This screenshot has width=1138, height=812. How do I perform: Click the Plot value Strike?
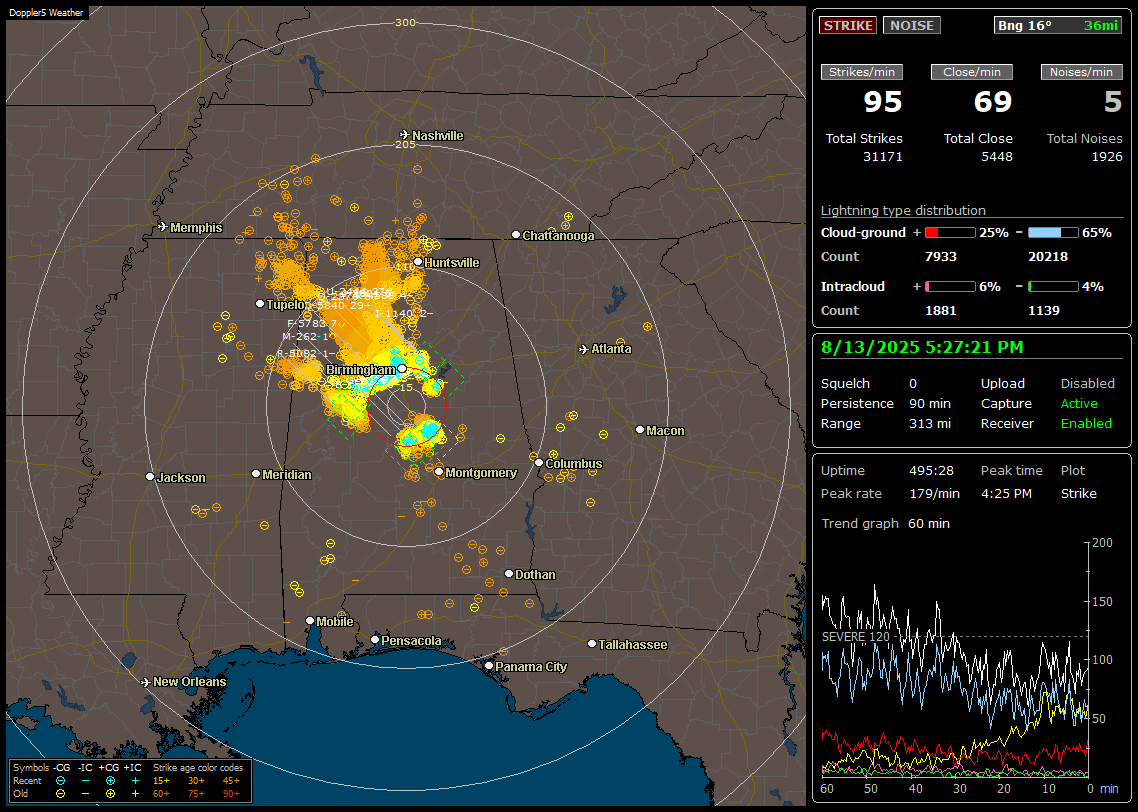tap(1078, 493)
